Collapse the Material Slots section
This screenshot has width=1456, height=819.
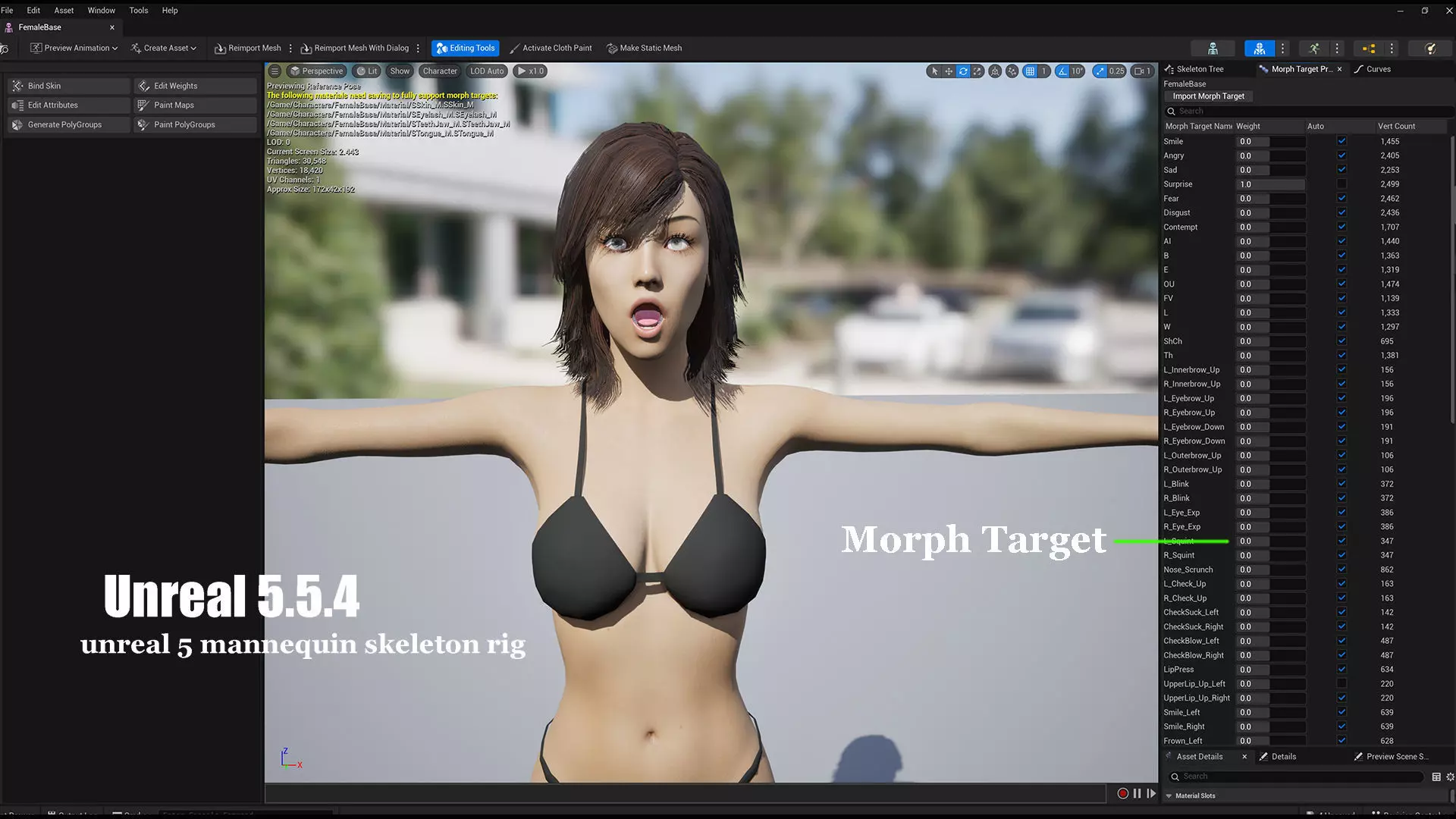point(1169,795)
